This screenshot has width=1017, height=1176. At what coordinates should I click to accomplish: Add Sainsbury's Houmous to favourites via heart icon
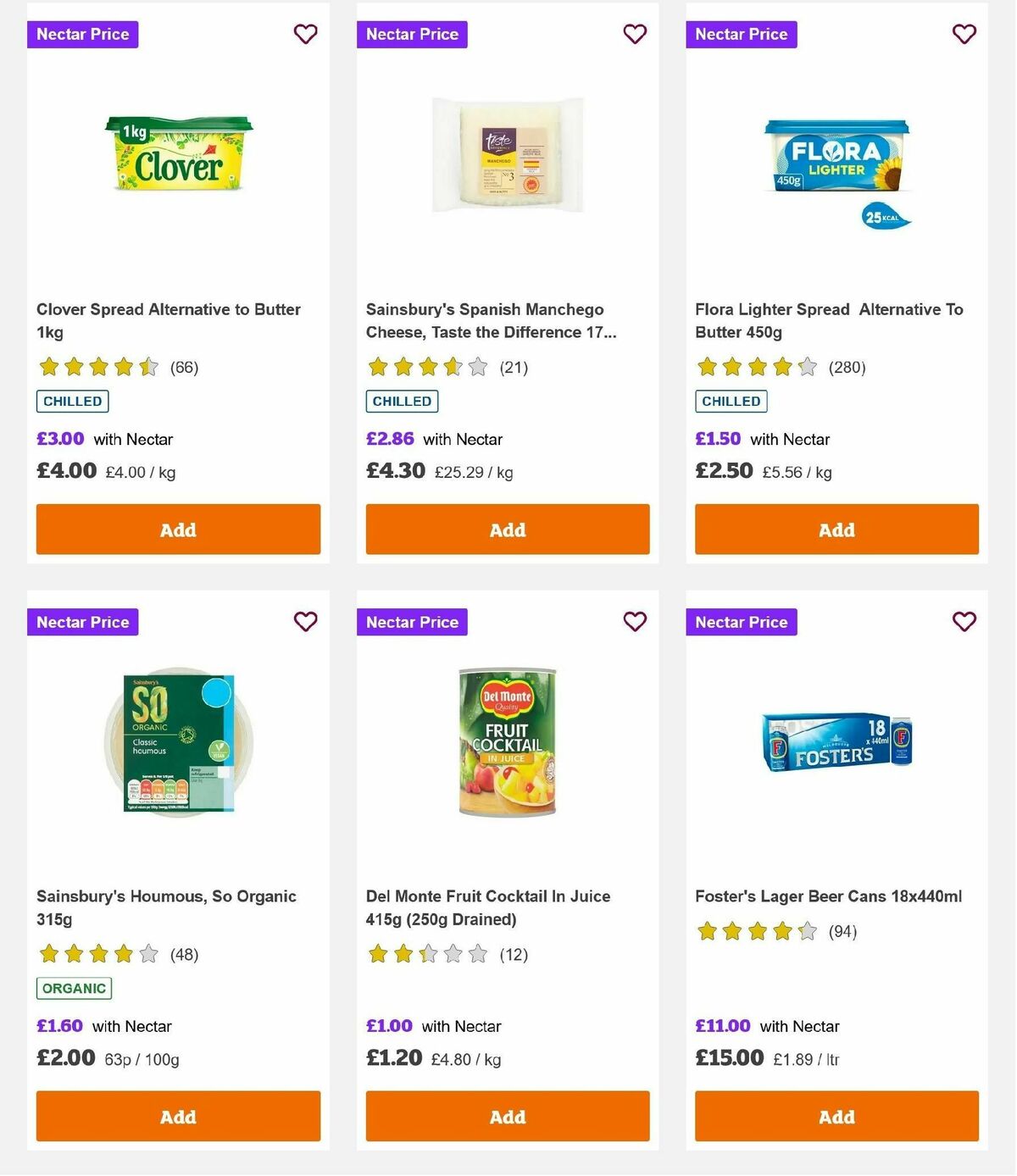305,621
